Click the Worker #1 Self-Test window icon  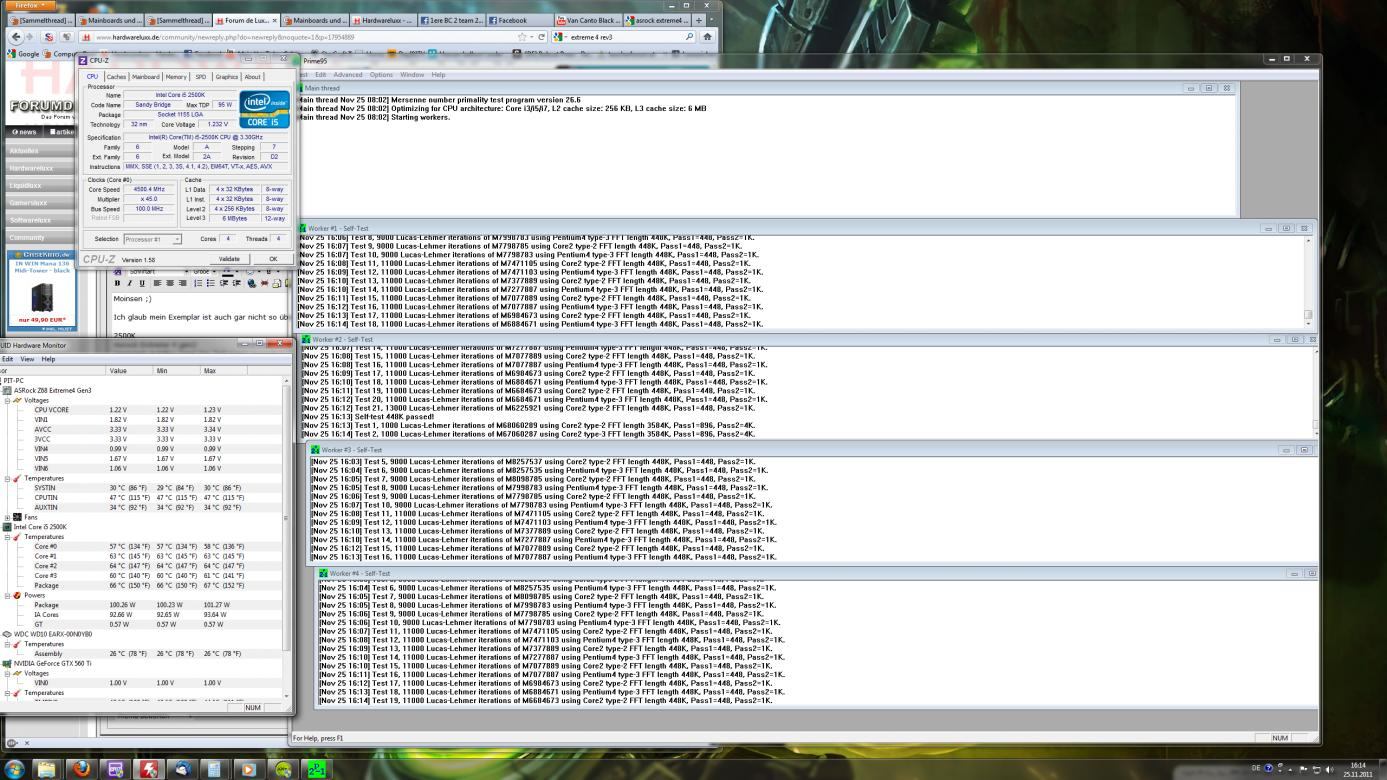303,228
